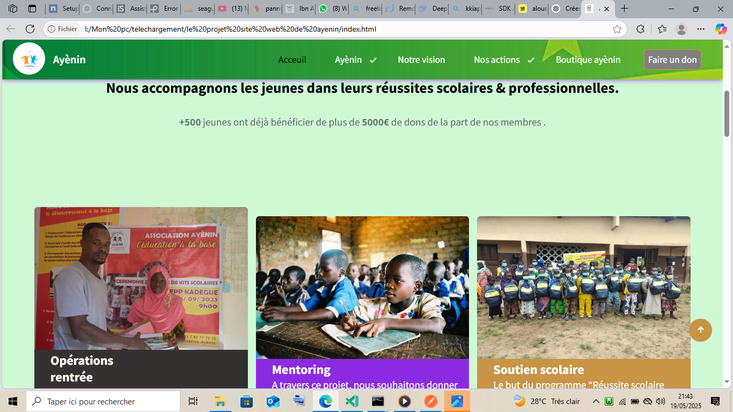Switch to the Créer browser tab
Screen dimensions: 733x412
point(566,8)
